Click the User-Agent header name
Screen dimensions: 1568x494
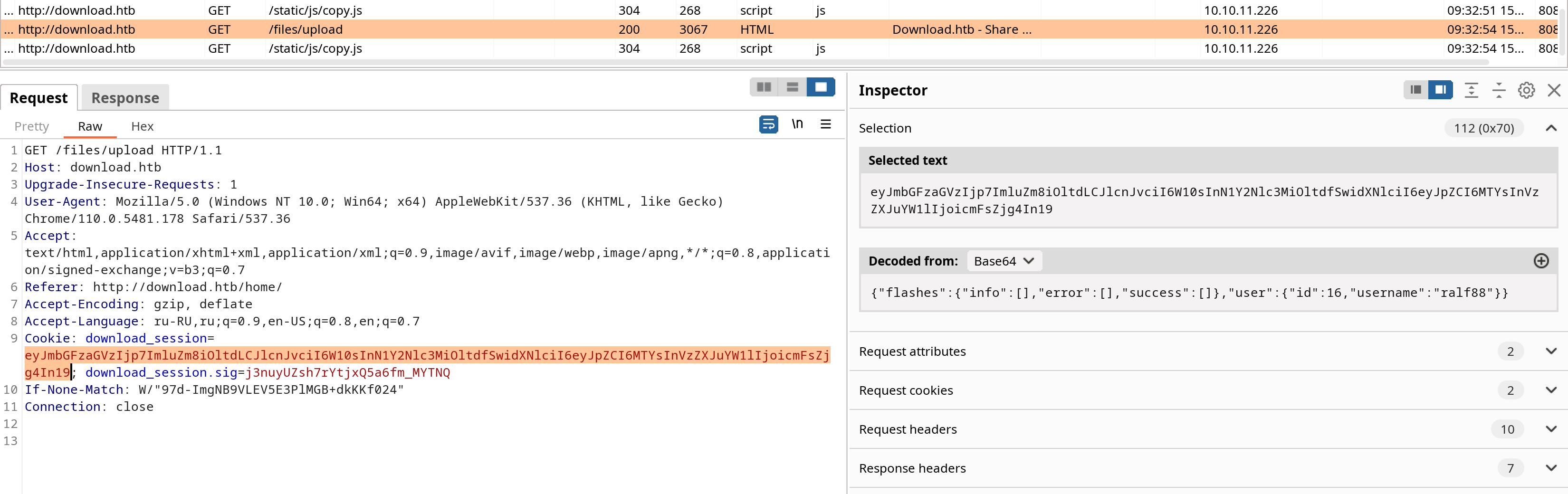coord(62,201)
